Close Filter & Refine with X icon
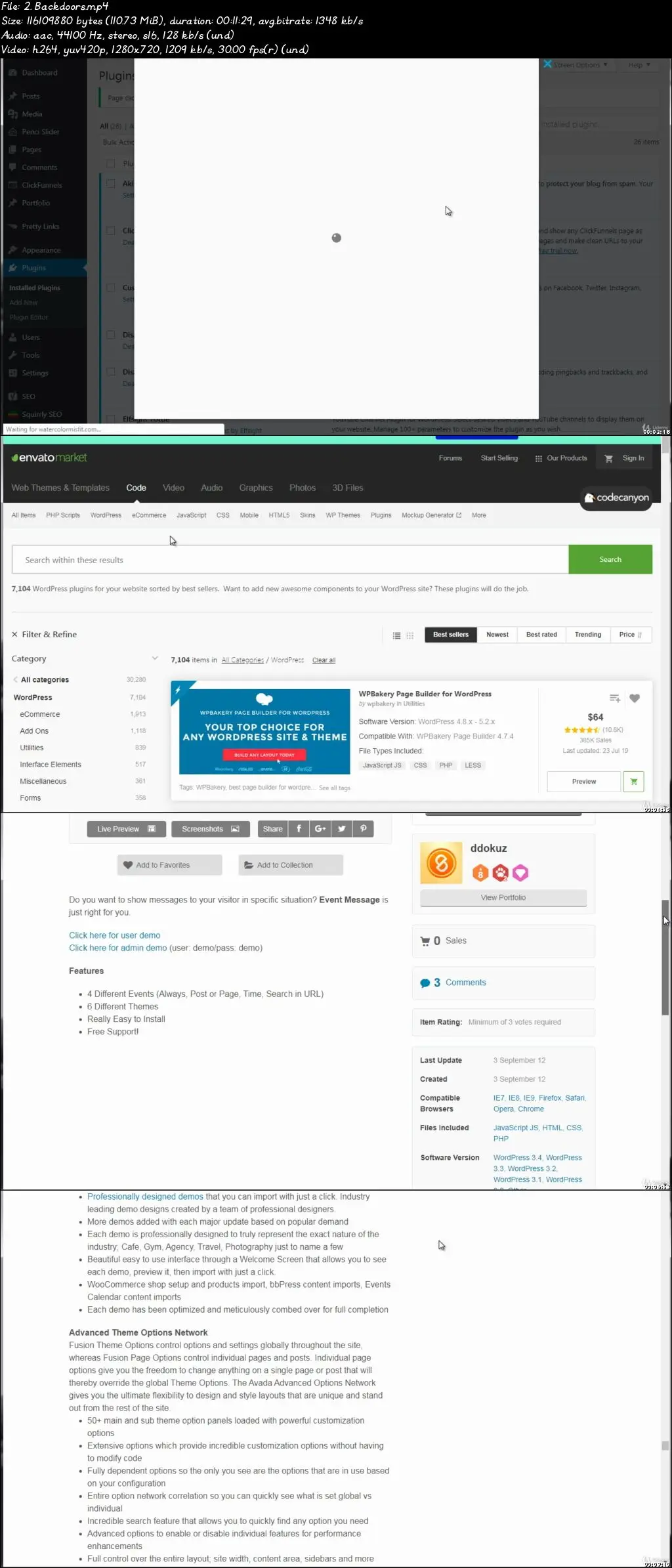 14,635
